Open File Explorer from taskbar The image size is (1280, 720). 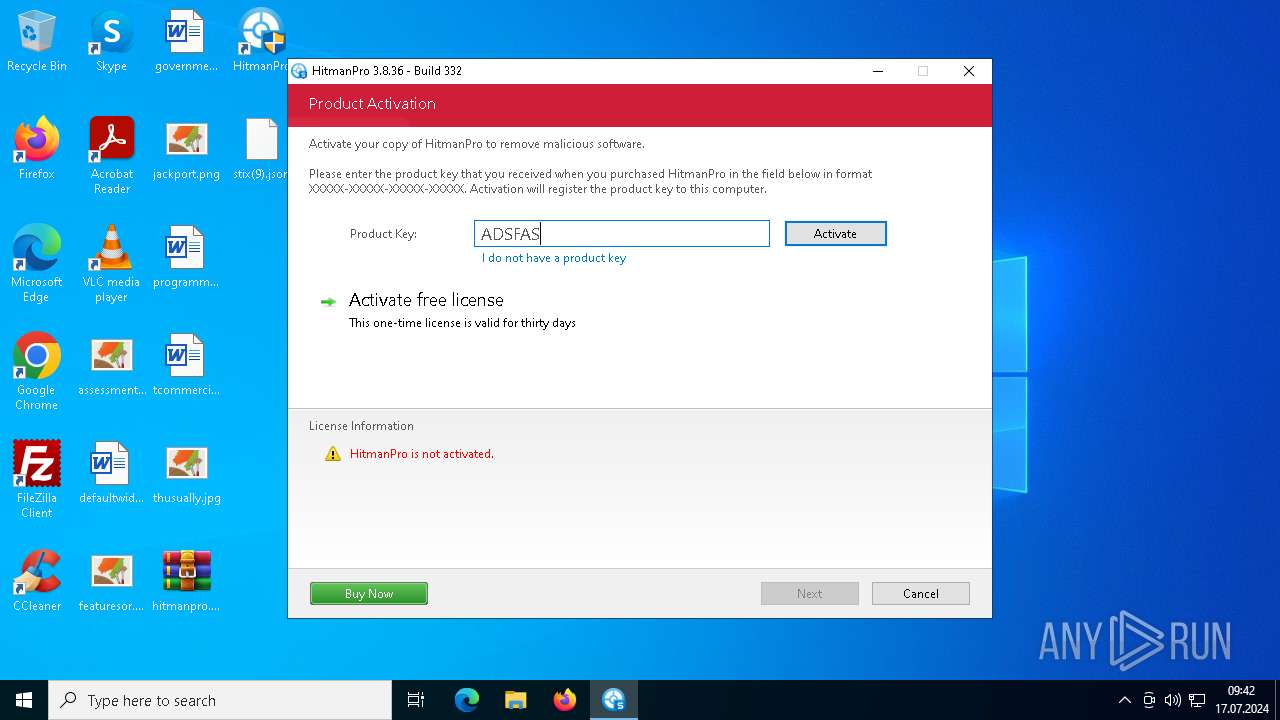point(516,700)
